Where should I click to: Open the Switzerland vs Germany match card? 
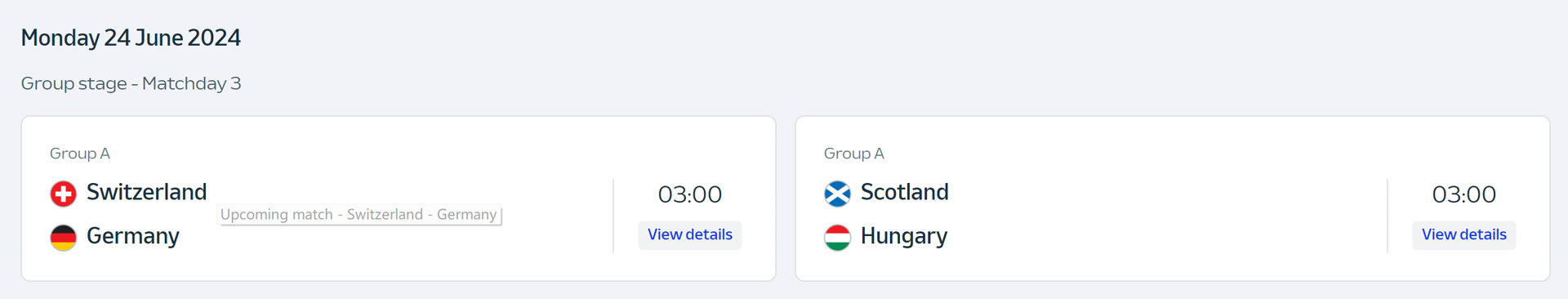[399, 199]
